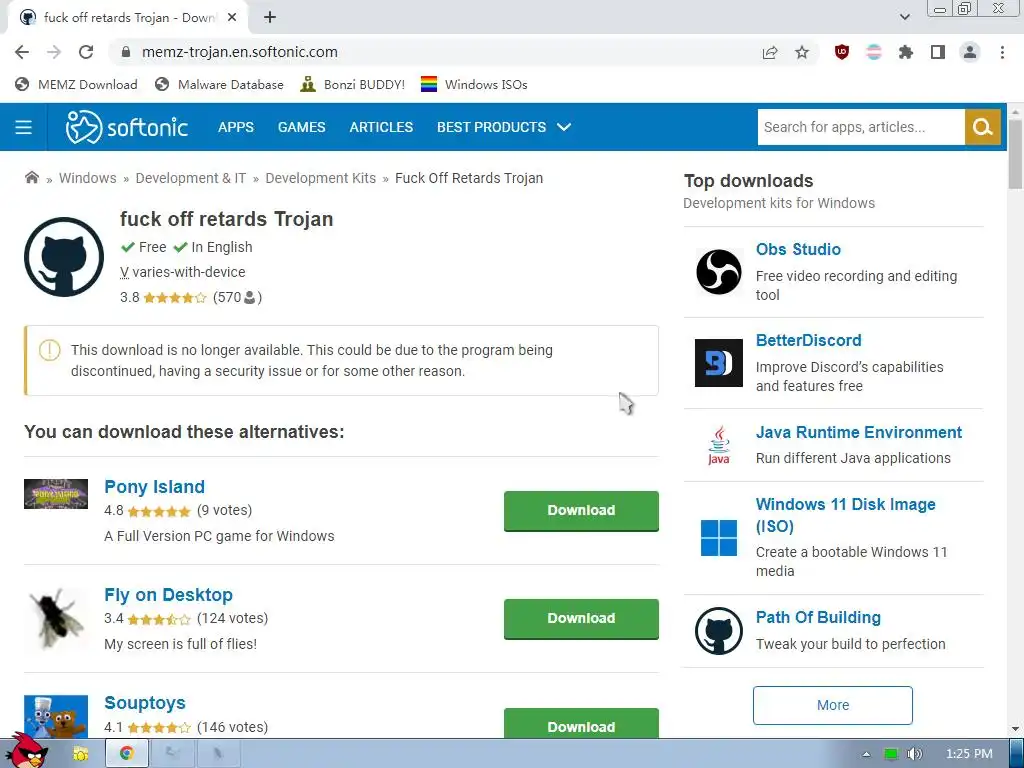Download Souptoys
This screenshot has height=768, width=1024.
click(x=581, y=724)
